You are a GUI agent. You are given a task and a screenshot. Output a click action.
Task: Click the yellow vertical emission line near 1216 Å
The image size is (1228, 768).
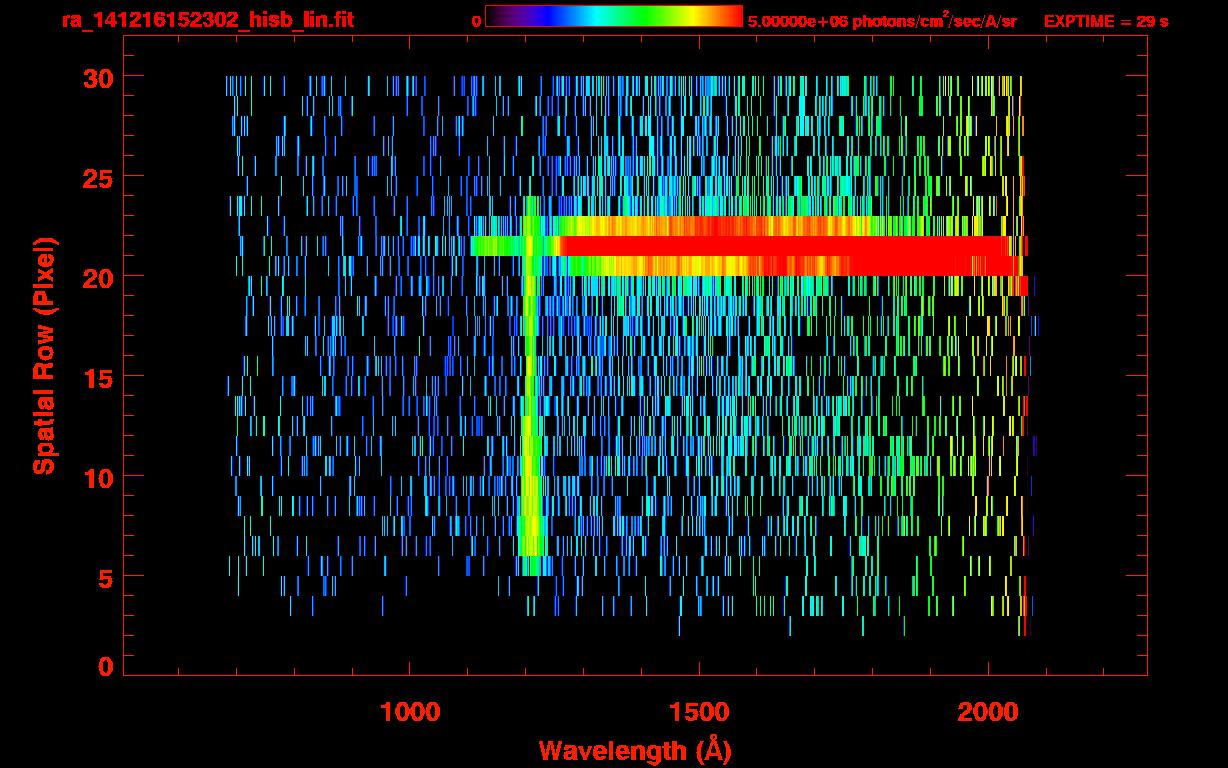(530, 385)
